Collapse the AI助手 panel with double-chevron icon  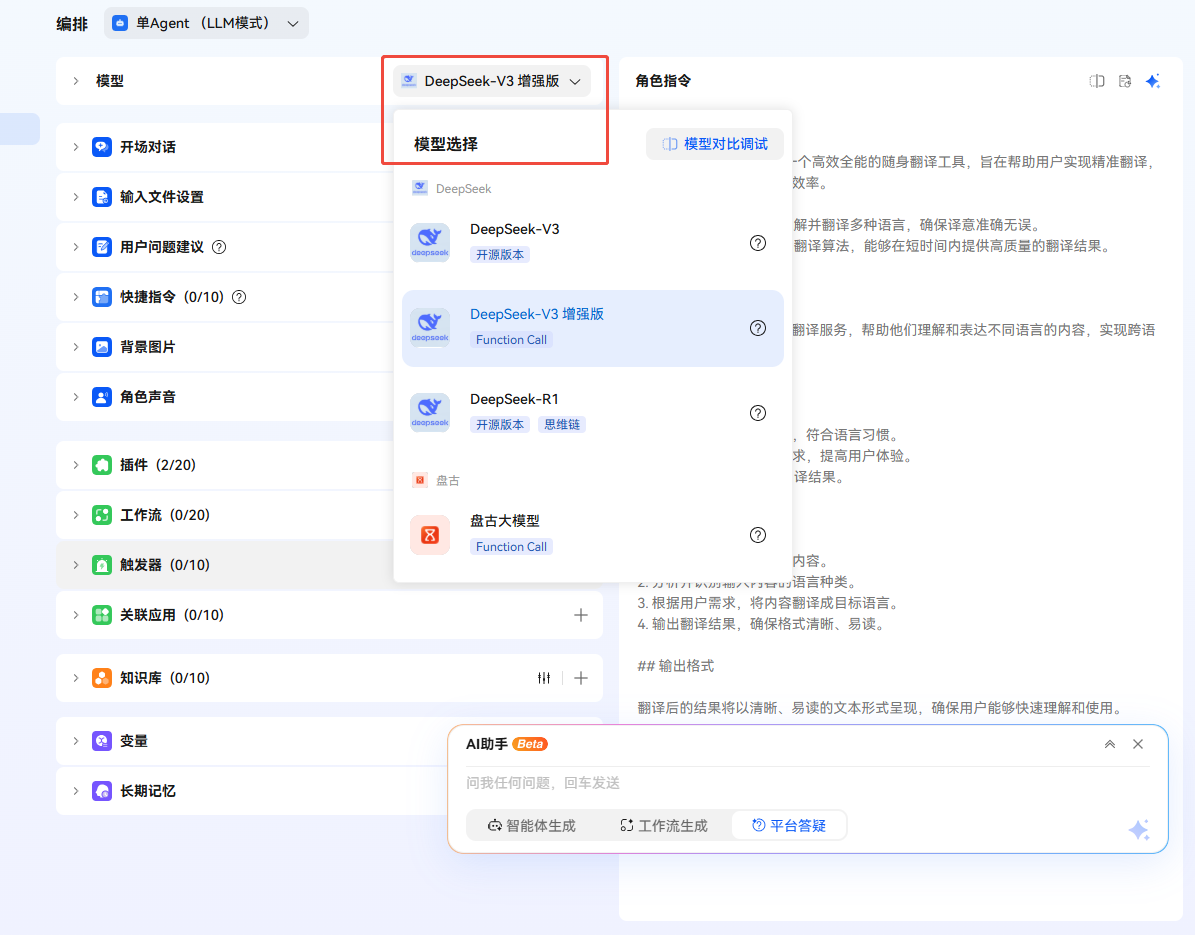coord(1110,744)
